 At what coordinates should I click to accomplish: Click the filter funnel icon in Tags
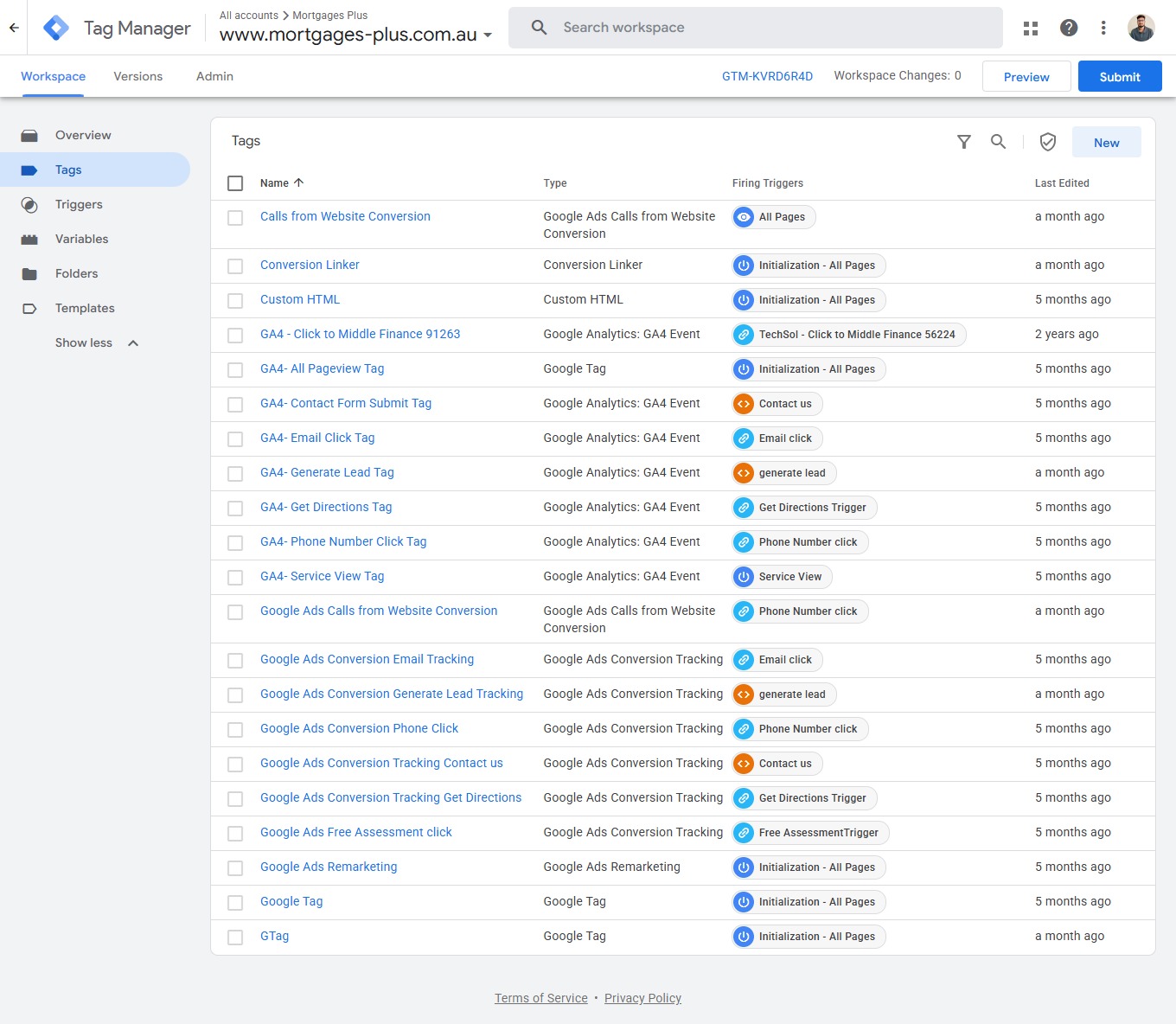(964, 142)
